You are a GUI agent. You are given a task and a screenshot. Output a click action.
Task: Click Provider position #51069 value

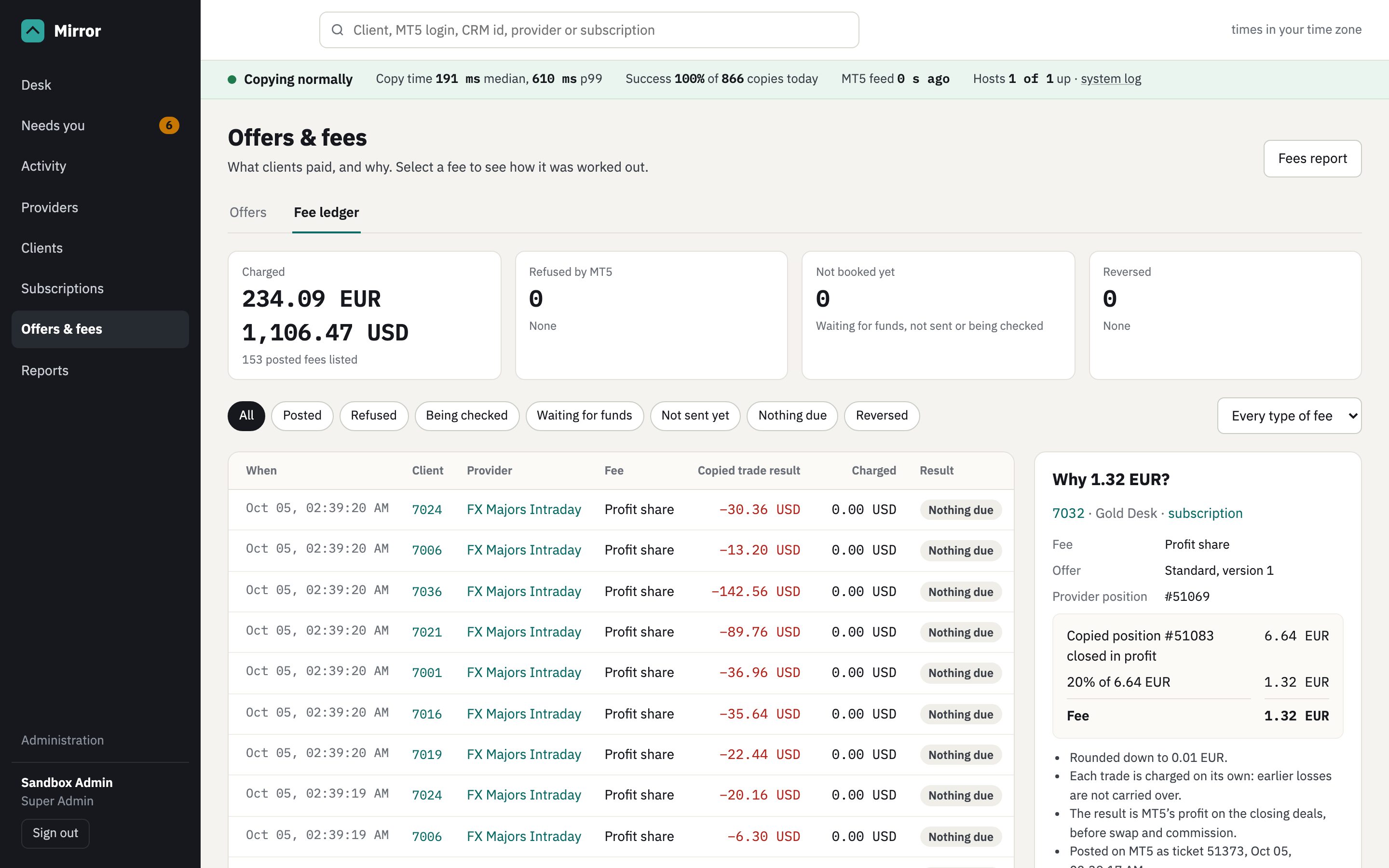click(1186, 597)
